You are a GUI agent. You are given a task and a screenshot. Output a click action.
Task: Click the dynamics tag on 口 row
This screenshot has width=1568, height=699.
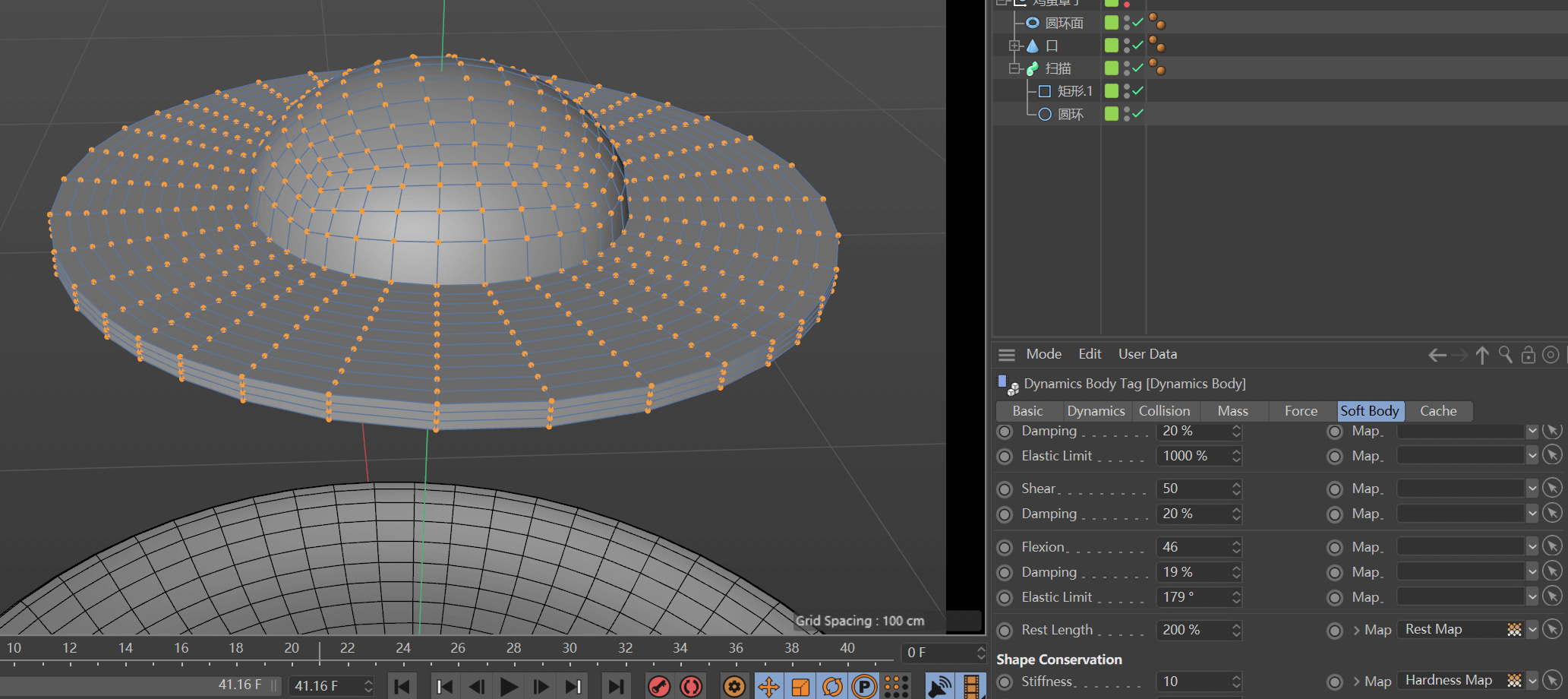(1157, 45)
